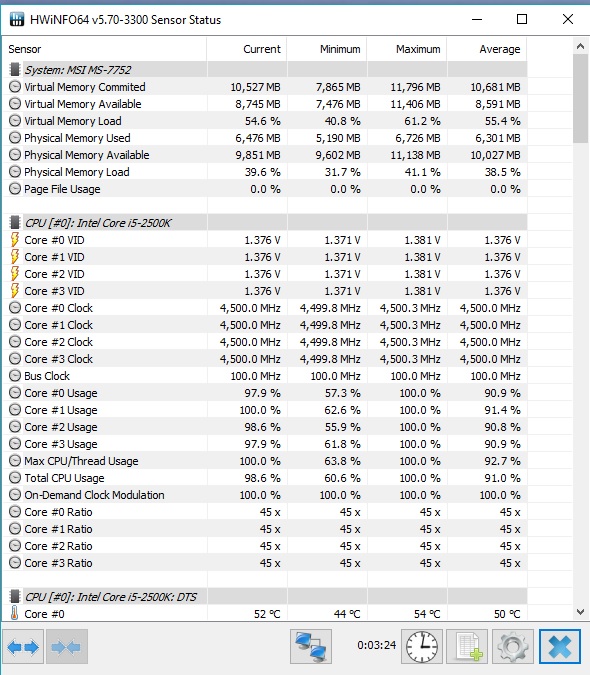Close sensors with blue X button
590x675 pixels.
pos(560,647)
